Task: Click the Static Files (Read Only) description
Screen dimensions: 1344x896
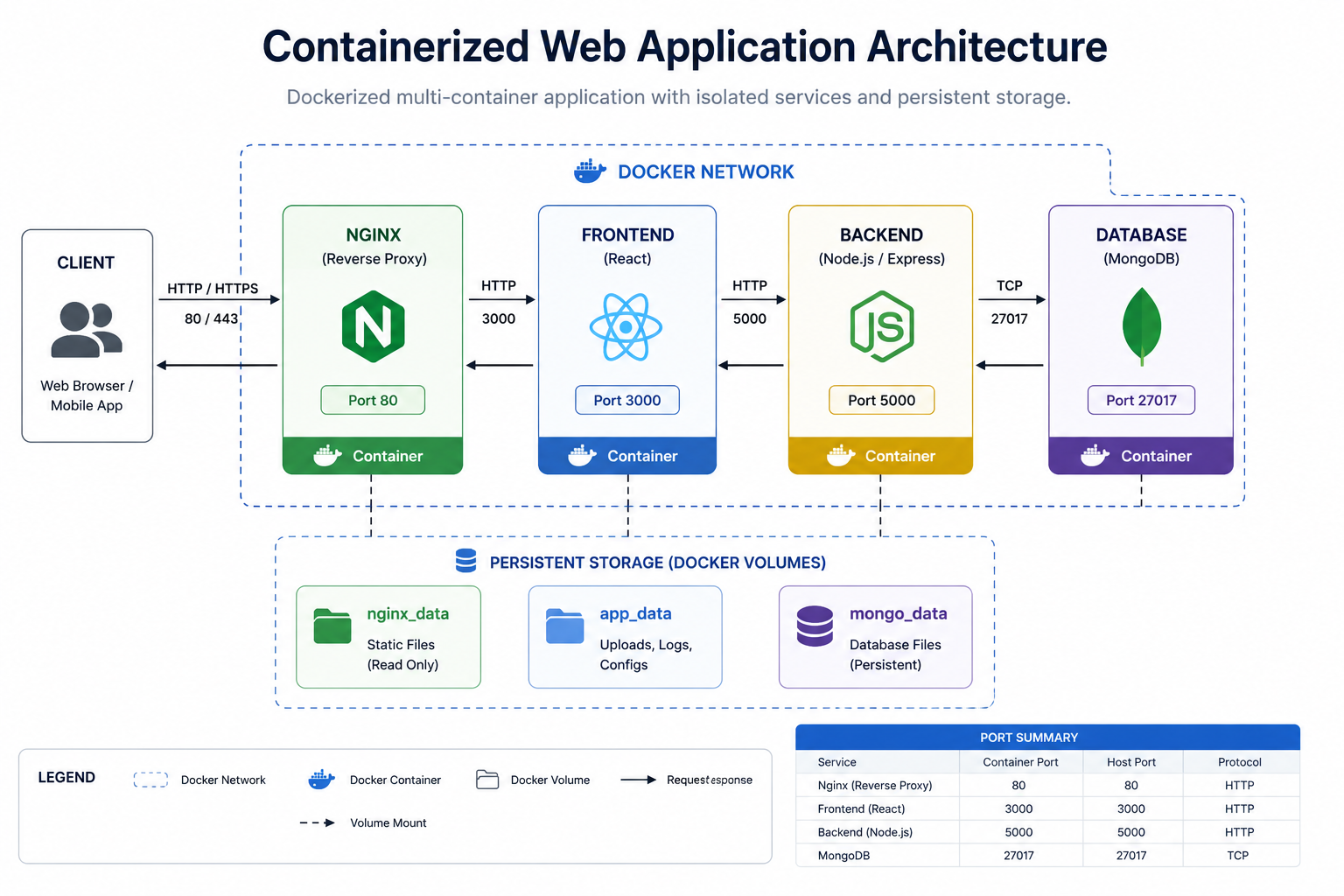Action: coord(402,654)
